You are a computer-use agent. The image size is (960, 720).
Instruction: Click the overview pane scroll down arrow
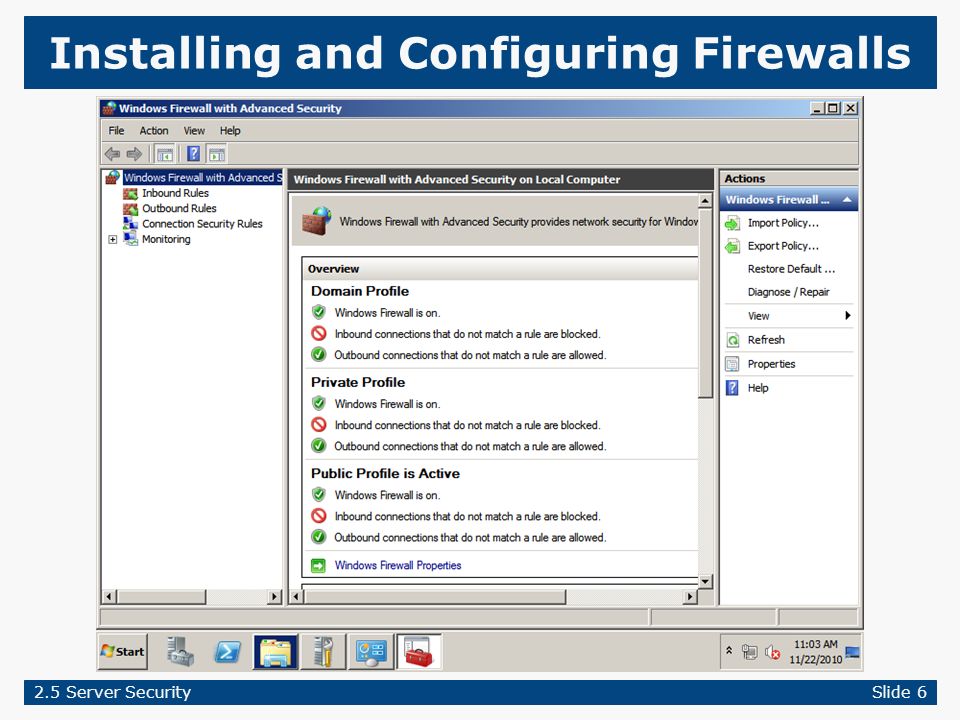(x=705, y=582)
